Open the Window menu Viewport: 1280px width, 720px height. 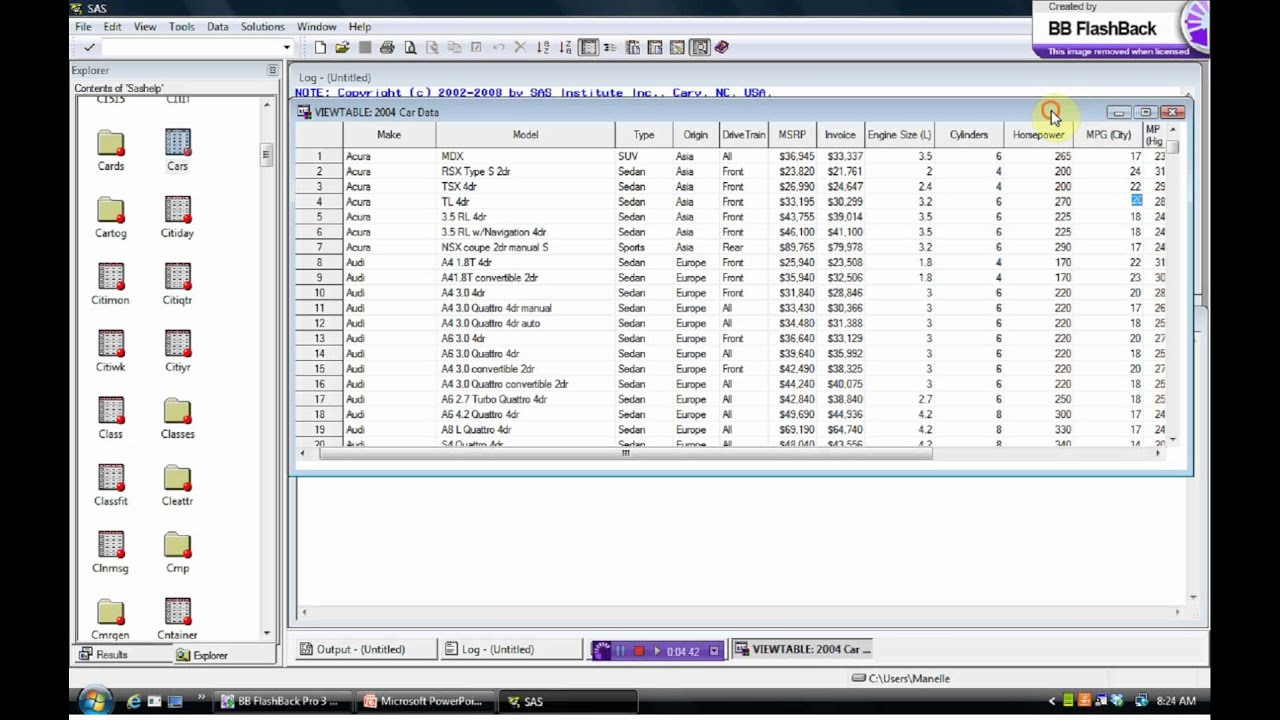317,27
